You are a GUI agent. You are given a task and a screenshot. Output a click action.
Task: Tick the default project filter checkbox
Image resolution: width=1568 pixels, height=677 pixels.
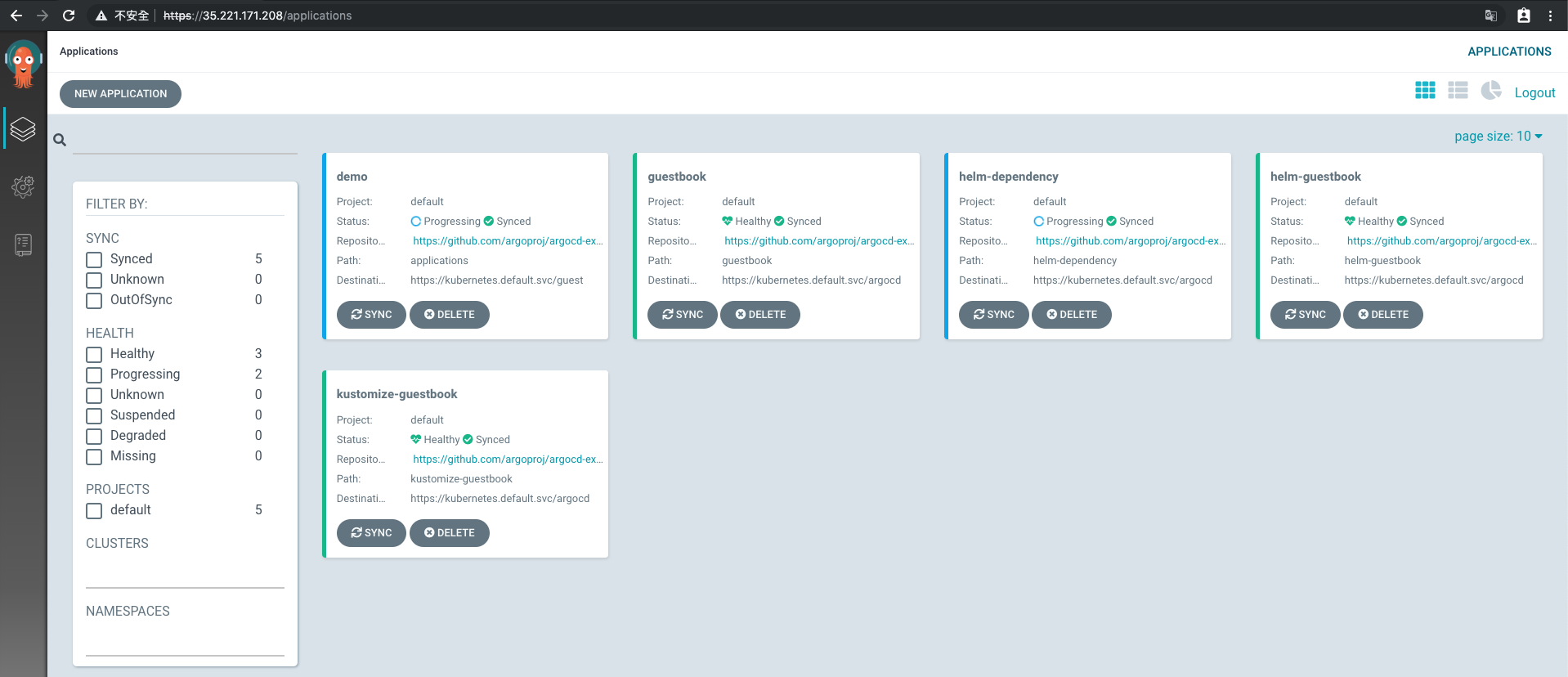[95, 511]
